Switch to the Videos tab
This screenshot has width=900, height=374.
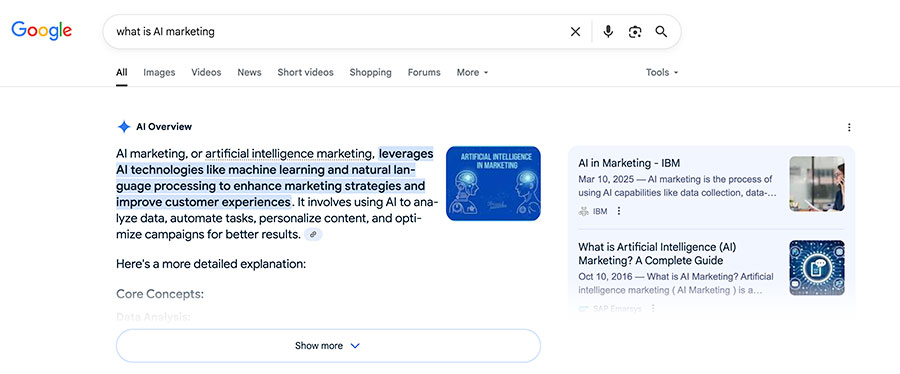coord(206,72)
